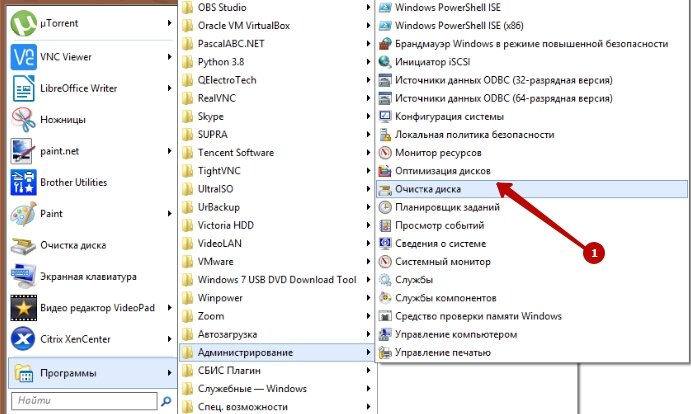Click the Конфигурация системы icon
Viewport: 691px width, 414px height.
point(385,116)
